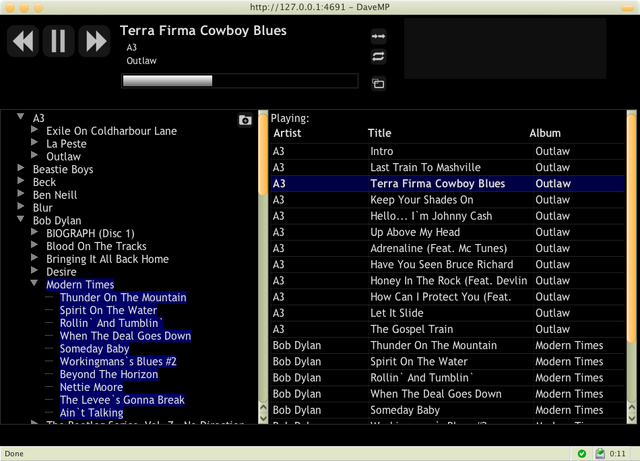The image size is (640, 461).
Task: Click the camera icon above library tree
Action: coord(245,120)
